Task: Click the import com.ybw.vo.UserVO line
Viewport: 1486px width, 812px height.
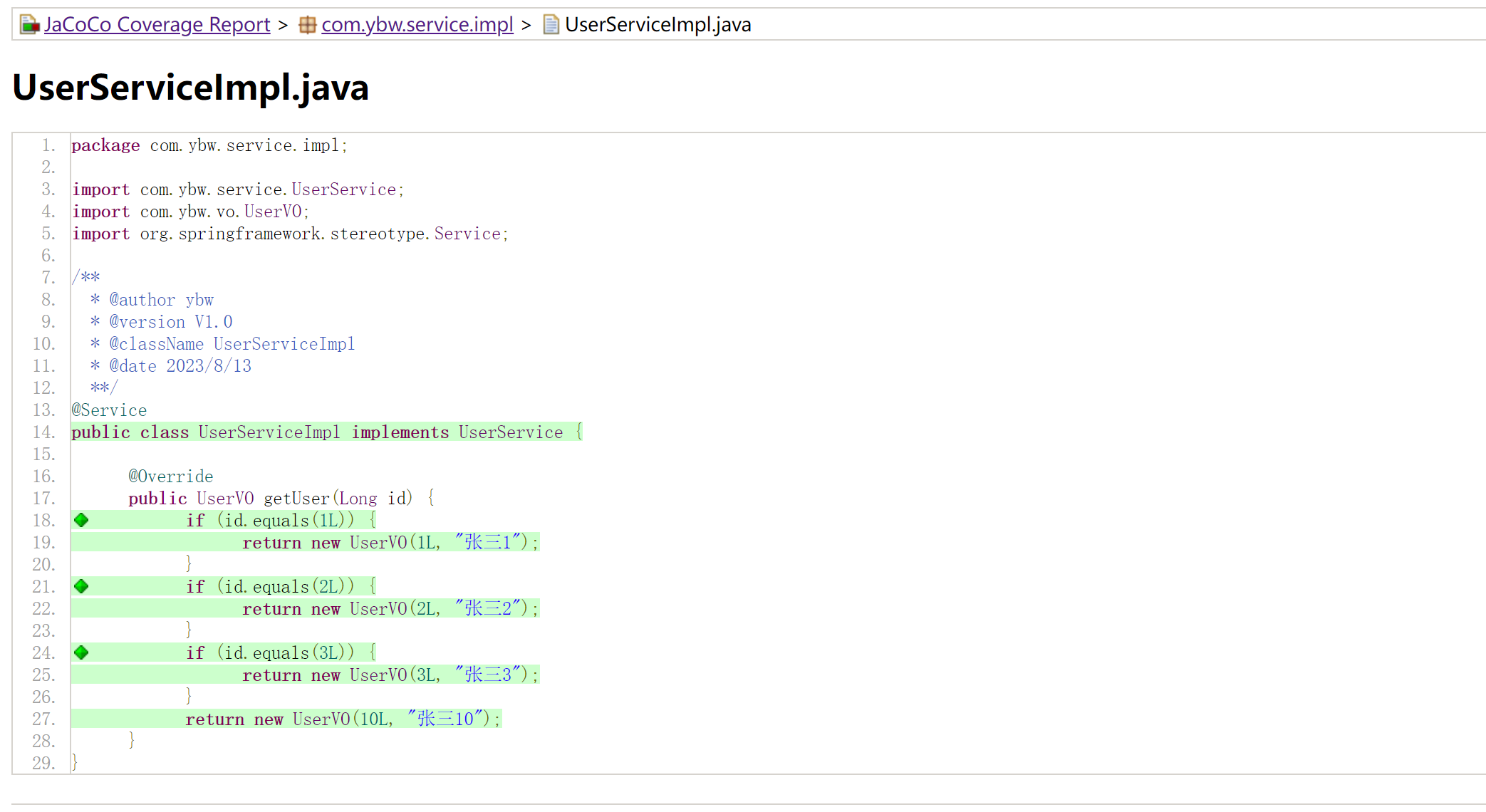Action: click(x=190, y=212)
